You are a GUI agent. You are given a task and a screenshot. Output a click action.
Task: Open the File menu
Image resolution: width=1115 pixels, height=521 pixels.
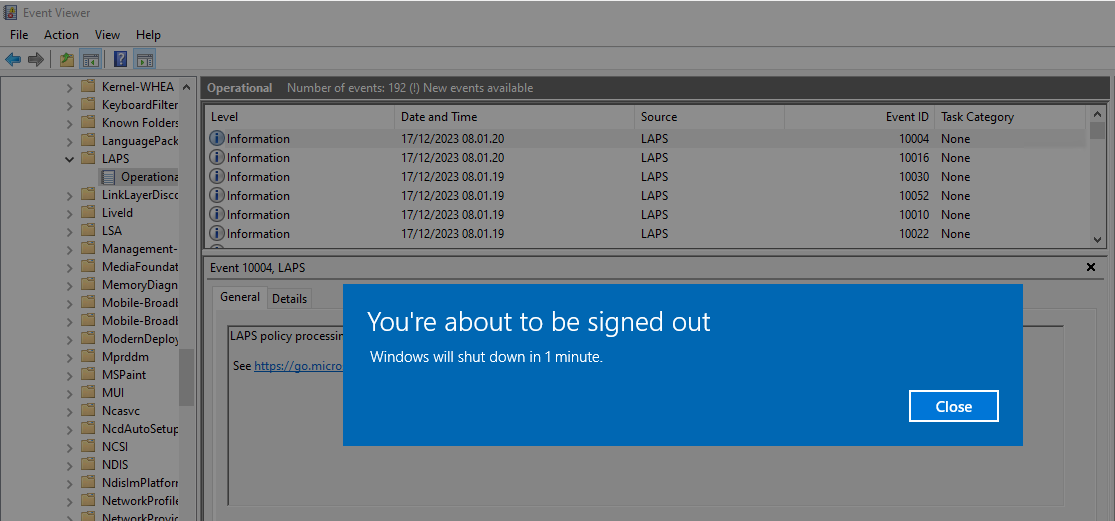19,34
